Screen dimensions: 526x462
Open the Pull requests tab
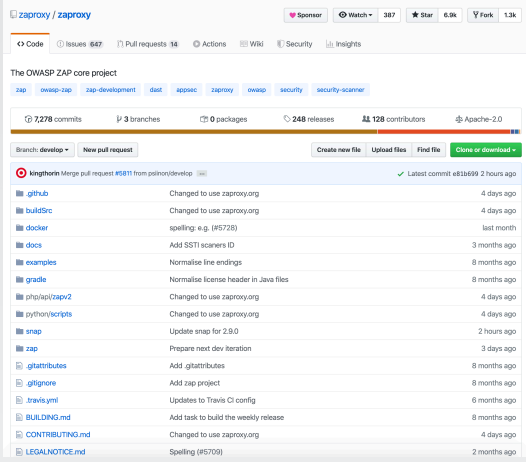pyautogui.click(x=148, y=44)
